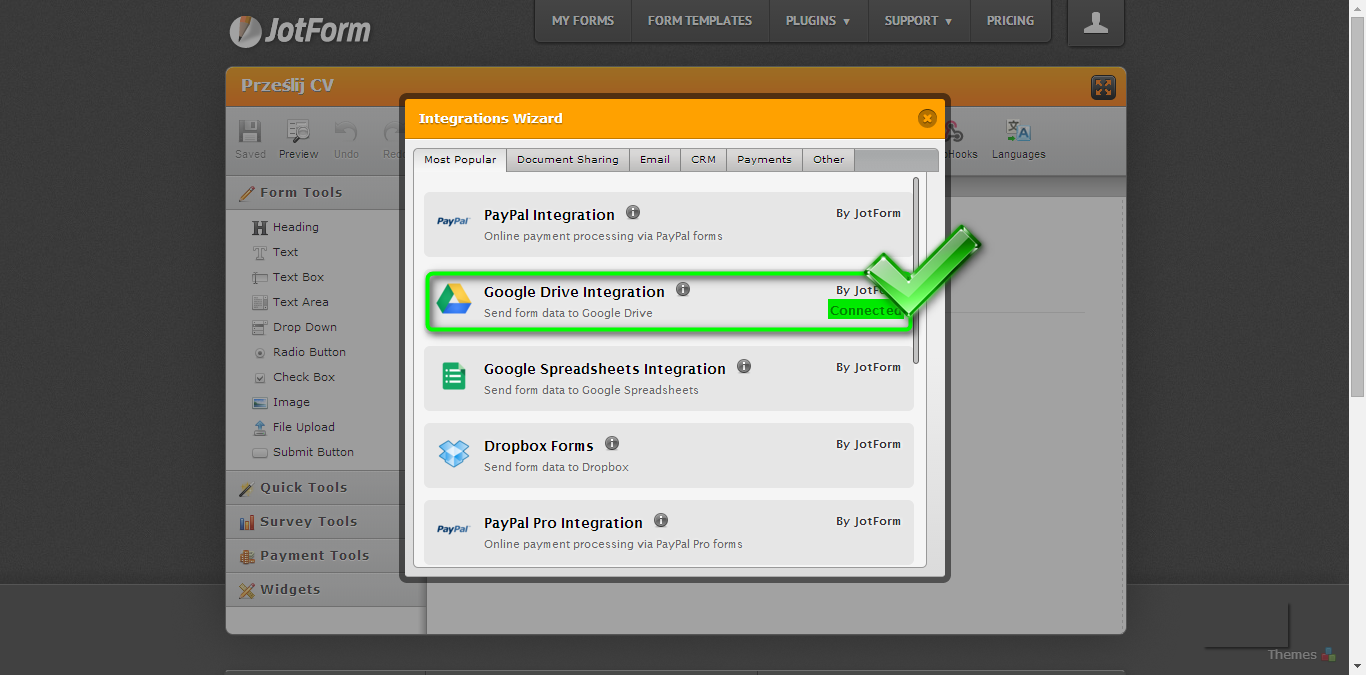Click the Saved disk icon
This screenshot has width=1366, height=675.
[x=250, y=132]
